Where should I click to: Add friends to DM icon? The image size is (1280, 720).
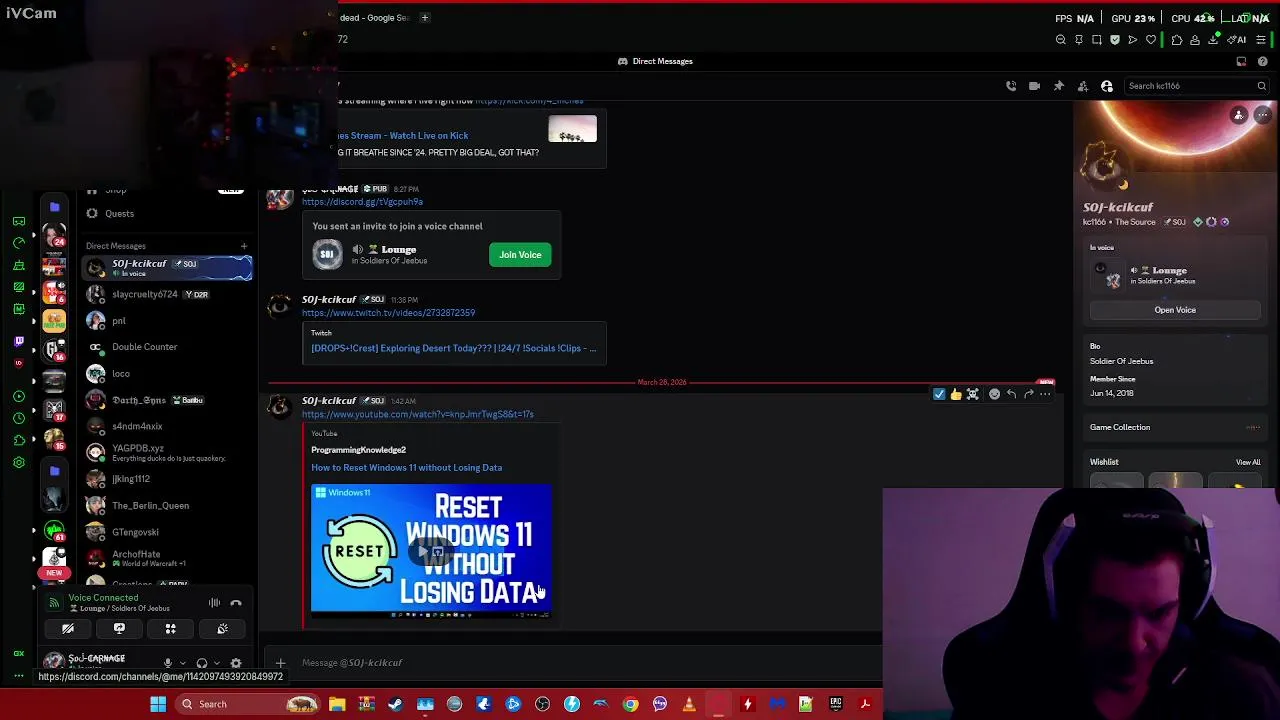(x=1082, y=86)
